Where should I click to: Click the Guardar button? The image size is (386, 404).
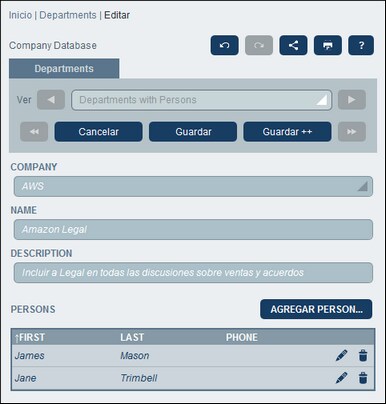pyautogui.click(x=193, y=132)
